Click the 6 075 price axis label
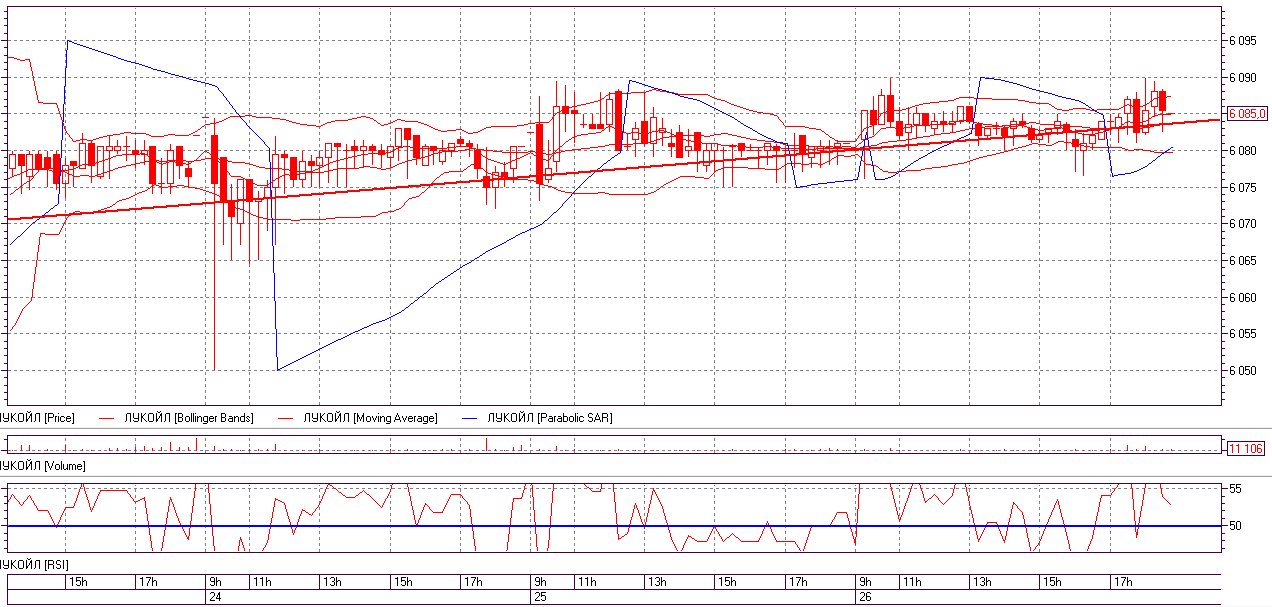Image resolution: width=1272 pixels, height=607 pixels. 1242,187
